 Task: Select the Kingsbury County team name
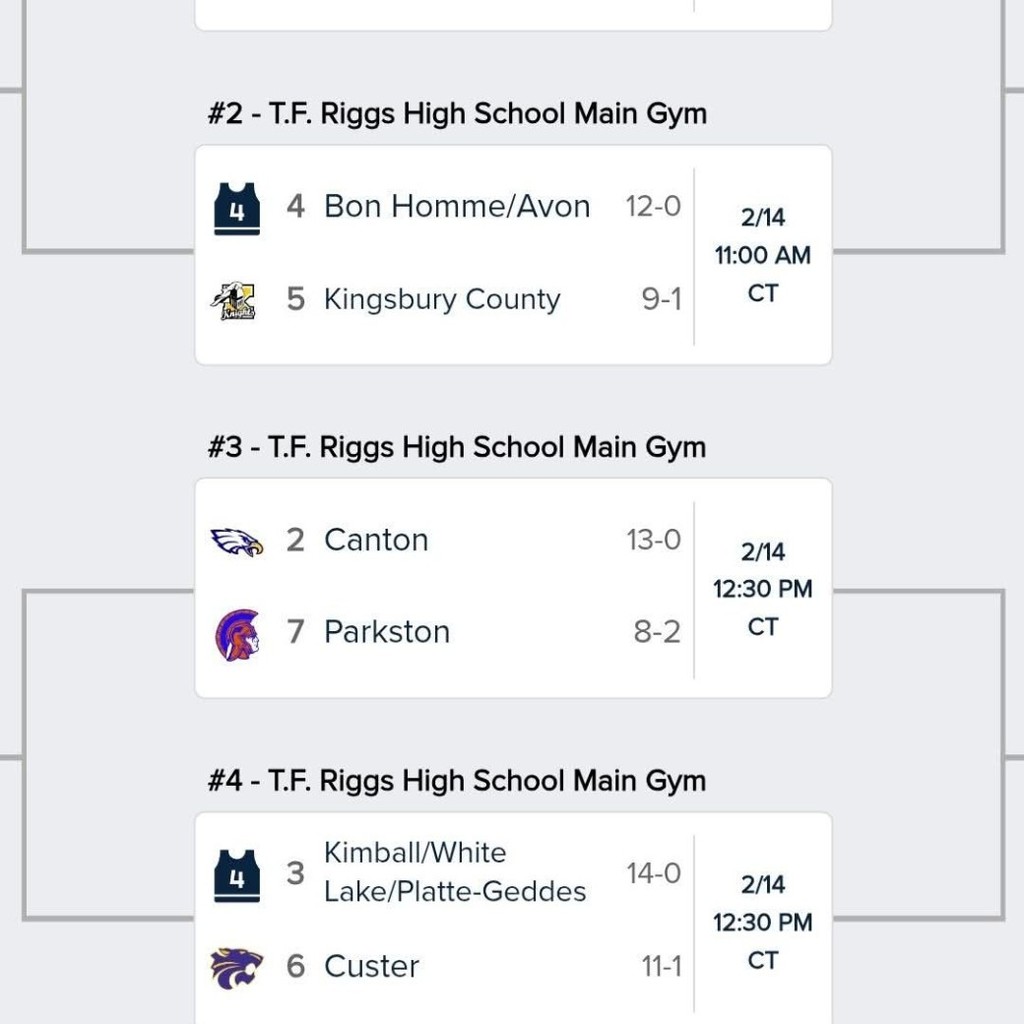coord(442,300)
